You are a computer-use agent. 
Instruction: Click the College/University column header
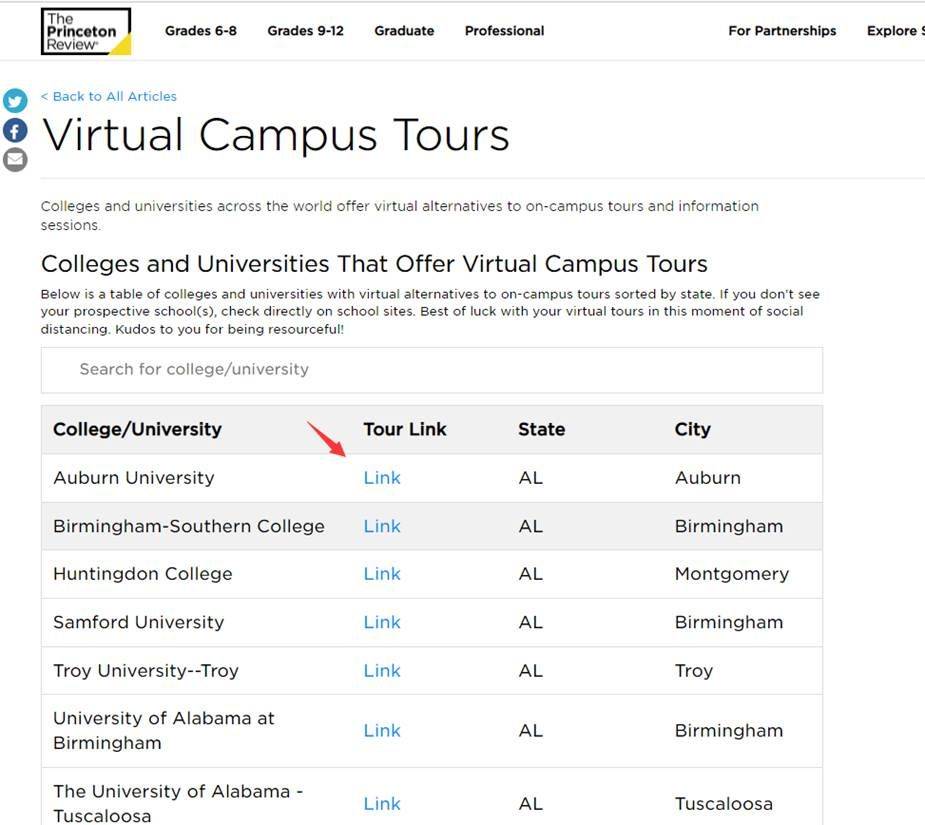(x=137, y=429)
